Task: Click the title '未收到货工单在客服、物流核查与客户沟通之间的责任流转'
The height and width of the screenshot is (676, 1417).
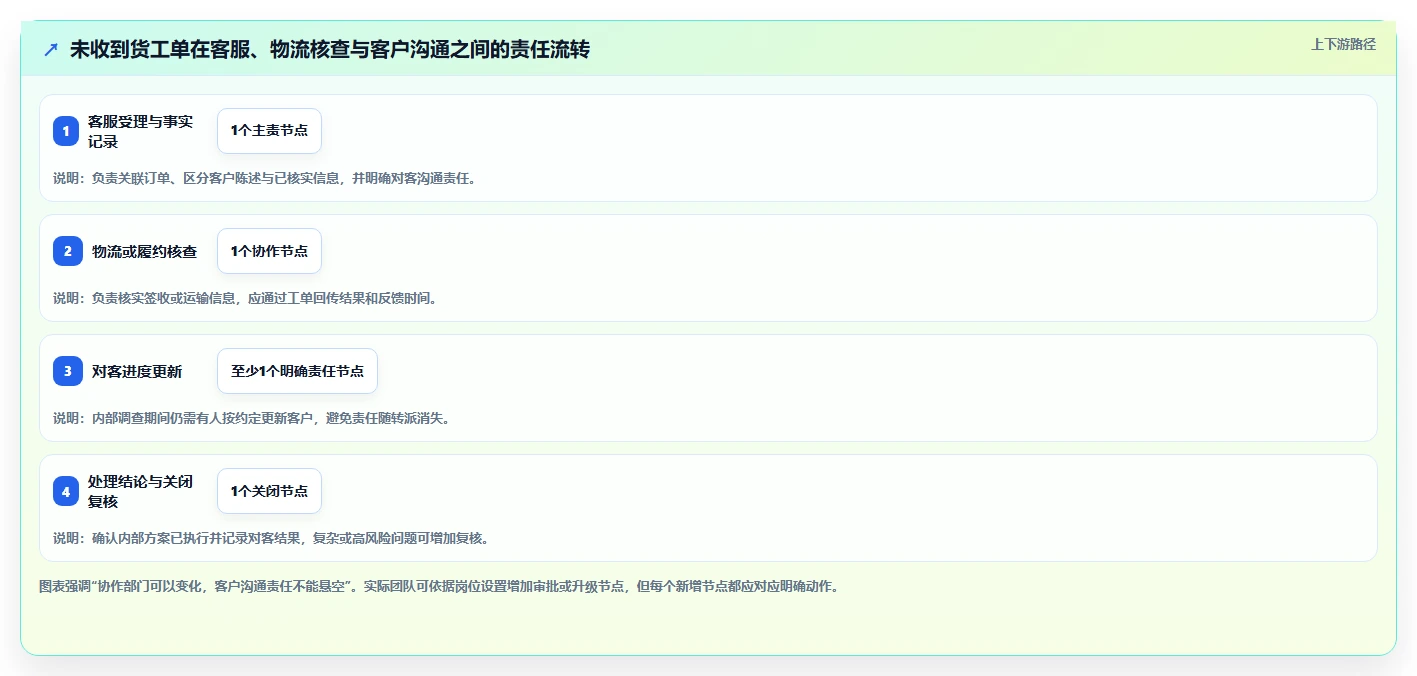Action: click(330, 49)
